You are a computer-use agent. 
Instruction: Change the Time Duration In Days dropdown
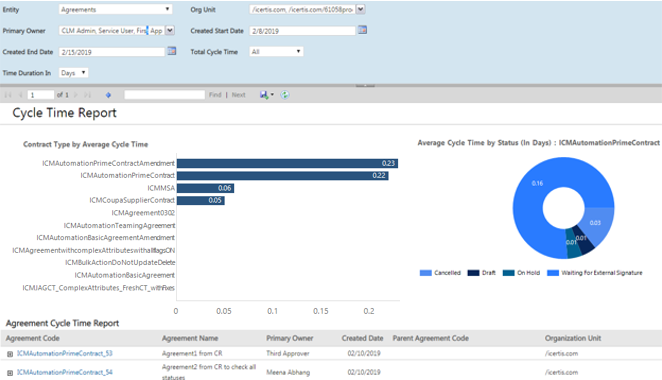[x=73, y=73]
